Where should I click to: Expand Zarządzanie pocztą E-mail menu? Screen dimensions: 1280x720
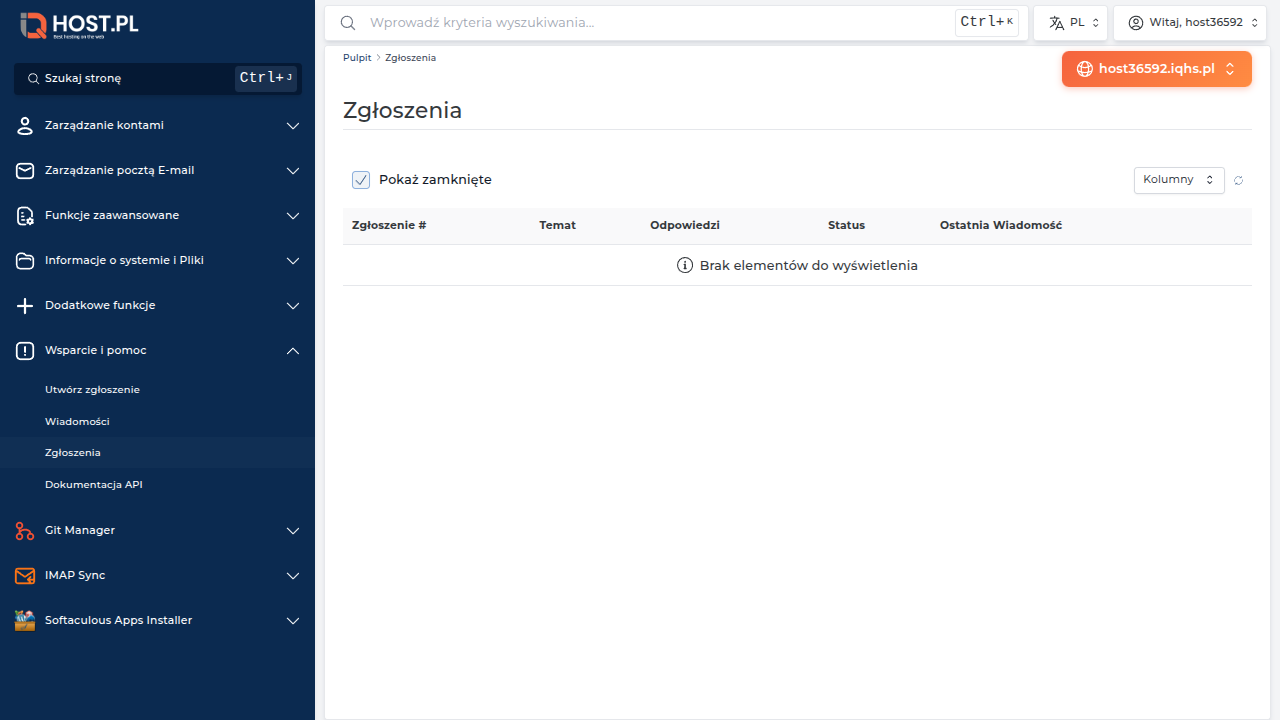tap(157, 171)
